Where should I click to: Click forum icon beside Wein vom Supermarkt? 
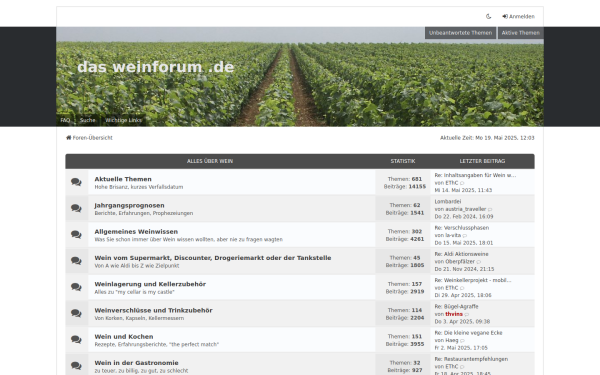tap(76, 261)
